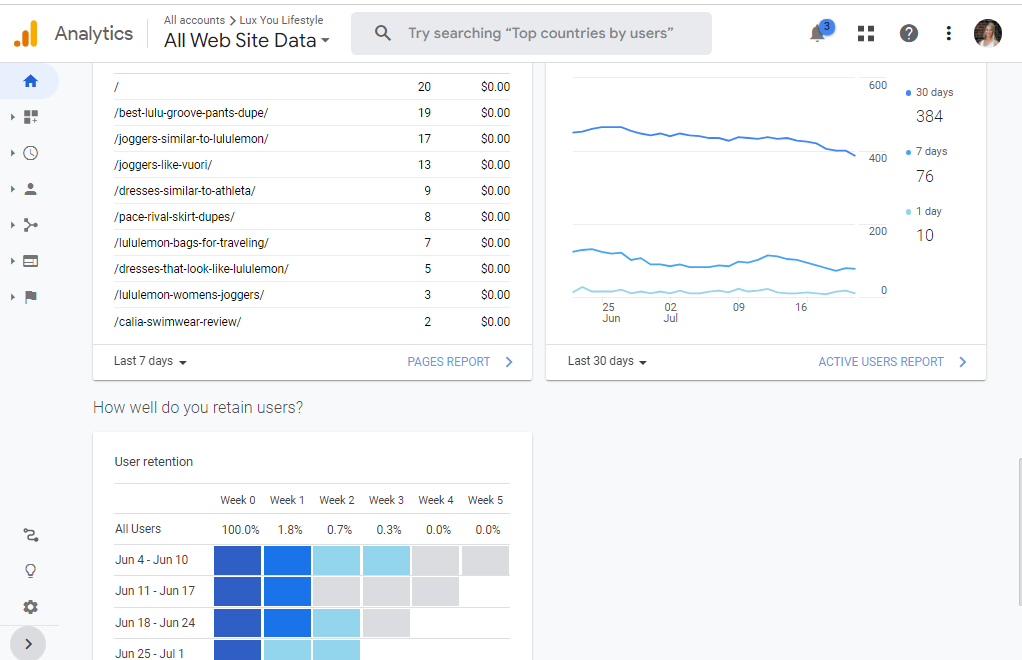Open the Attribution path icon
Image resolution: width=1022 pixels, height=660 pixels.
coord(31,535)
